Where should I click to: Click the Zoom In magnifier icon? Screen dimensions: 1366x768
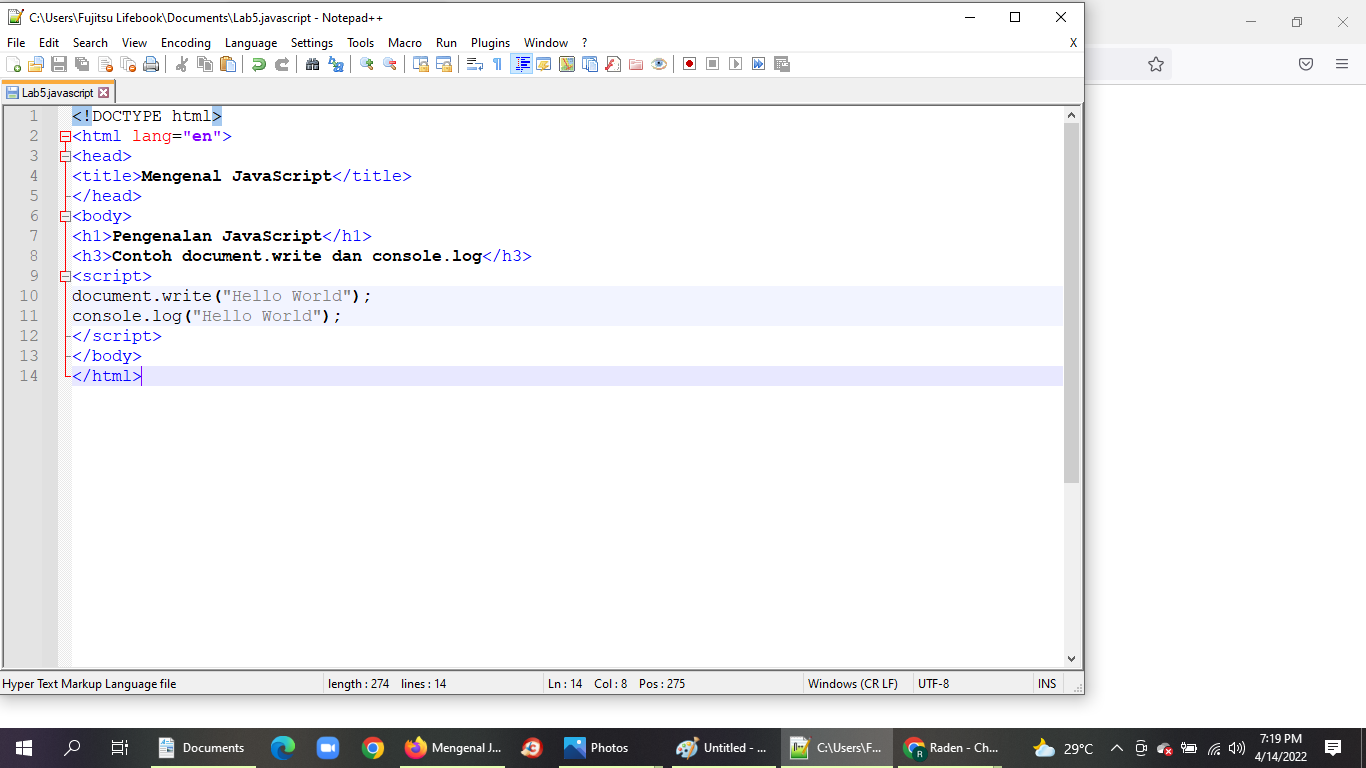point(367,64)
